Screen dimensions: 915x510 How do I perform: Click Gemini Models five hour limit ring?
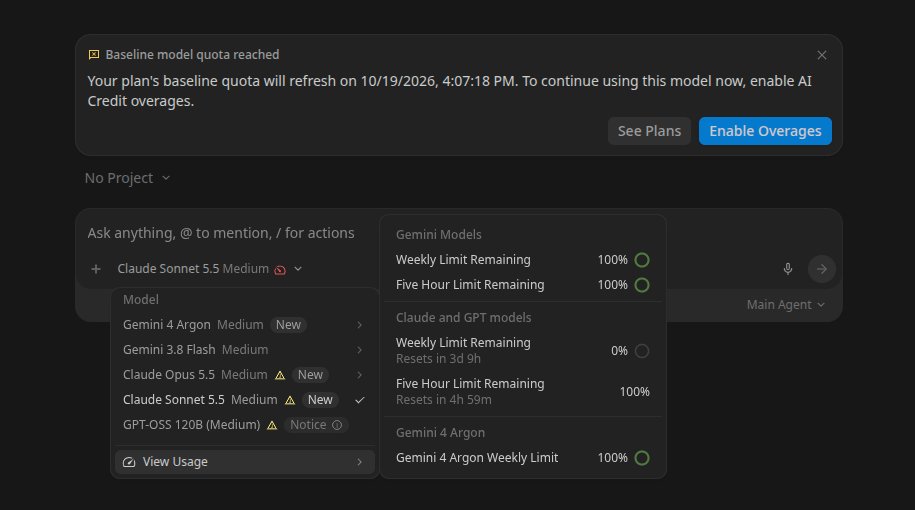[642, 285]
